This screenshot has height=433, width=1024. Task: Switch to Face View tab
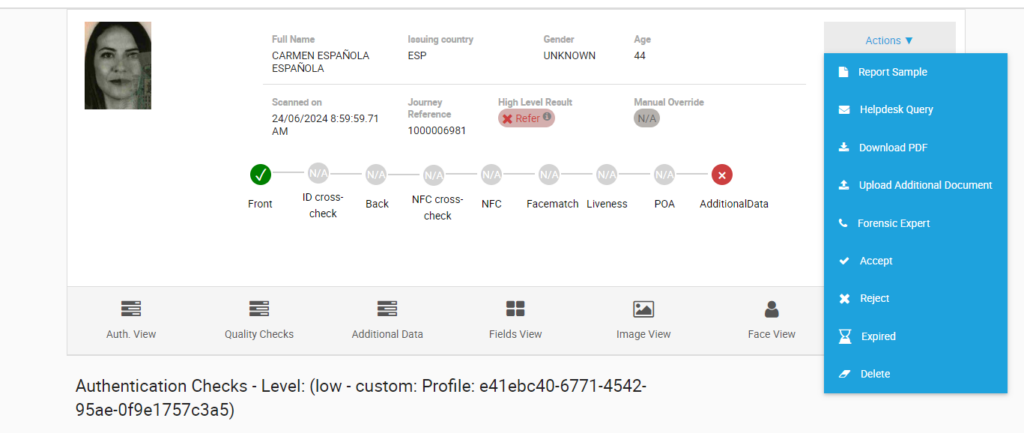tap(771, 320)
